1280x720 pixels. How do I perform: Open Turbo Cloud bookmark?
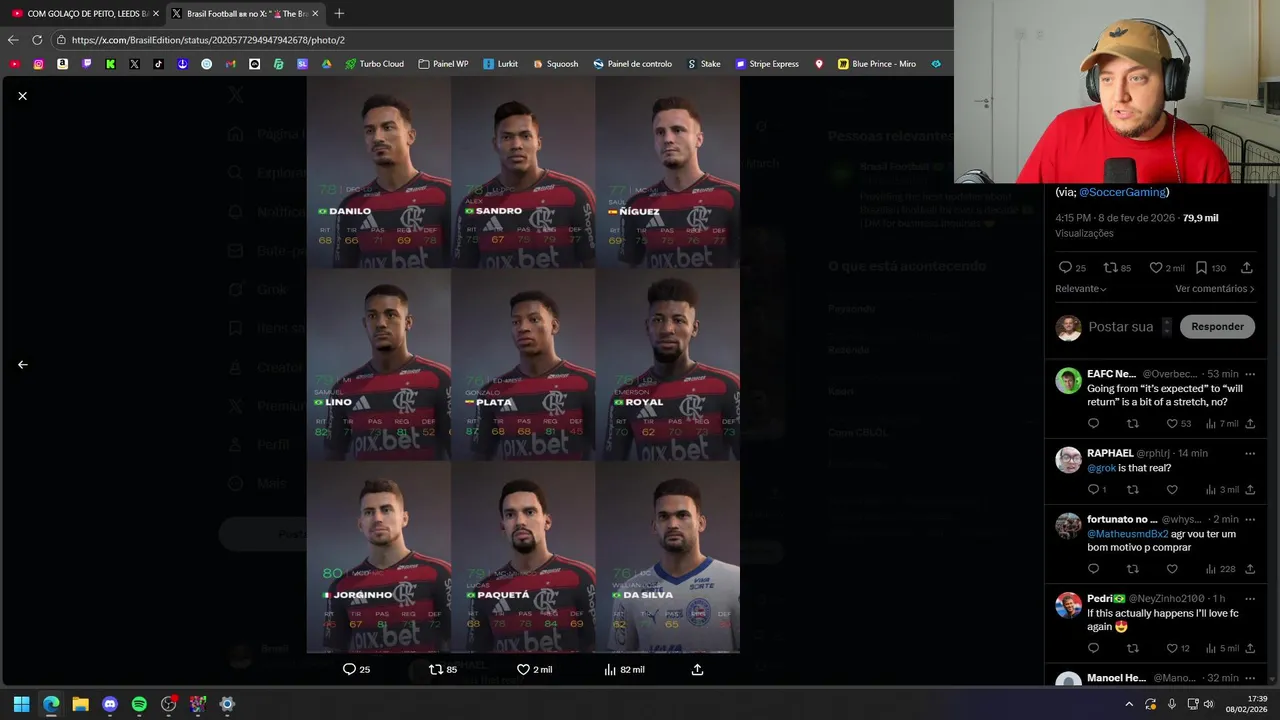click(374, 63)
